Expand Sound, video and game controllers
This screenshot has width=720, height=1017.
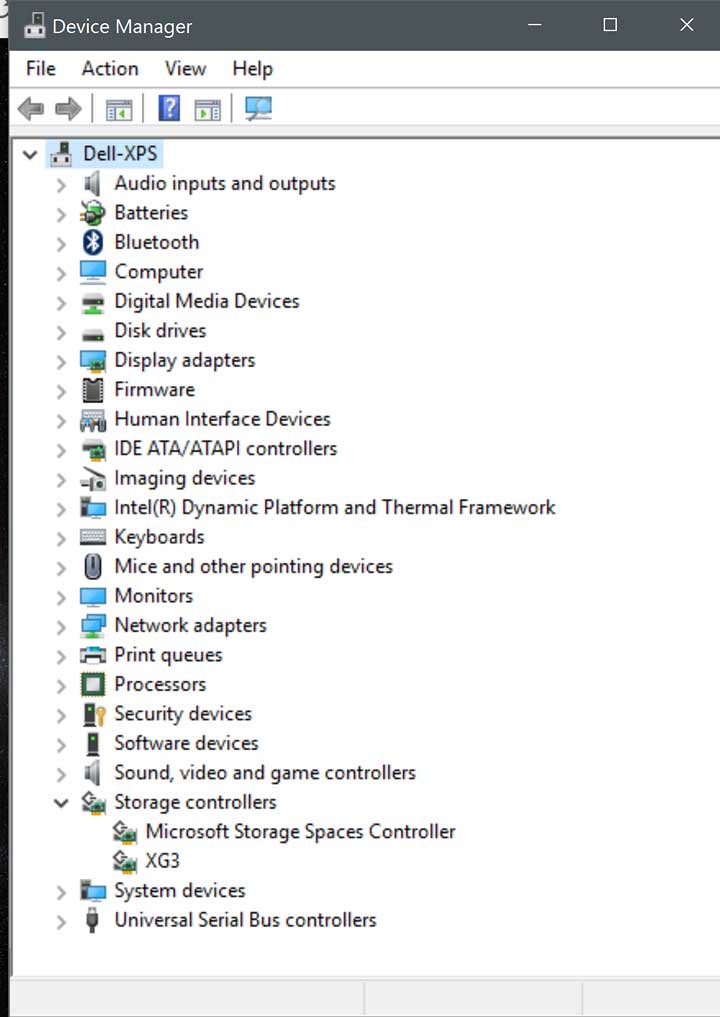[61, 774]
